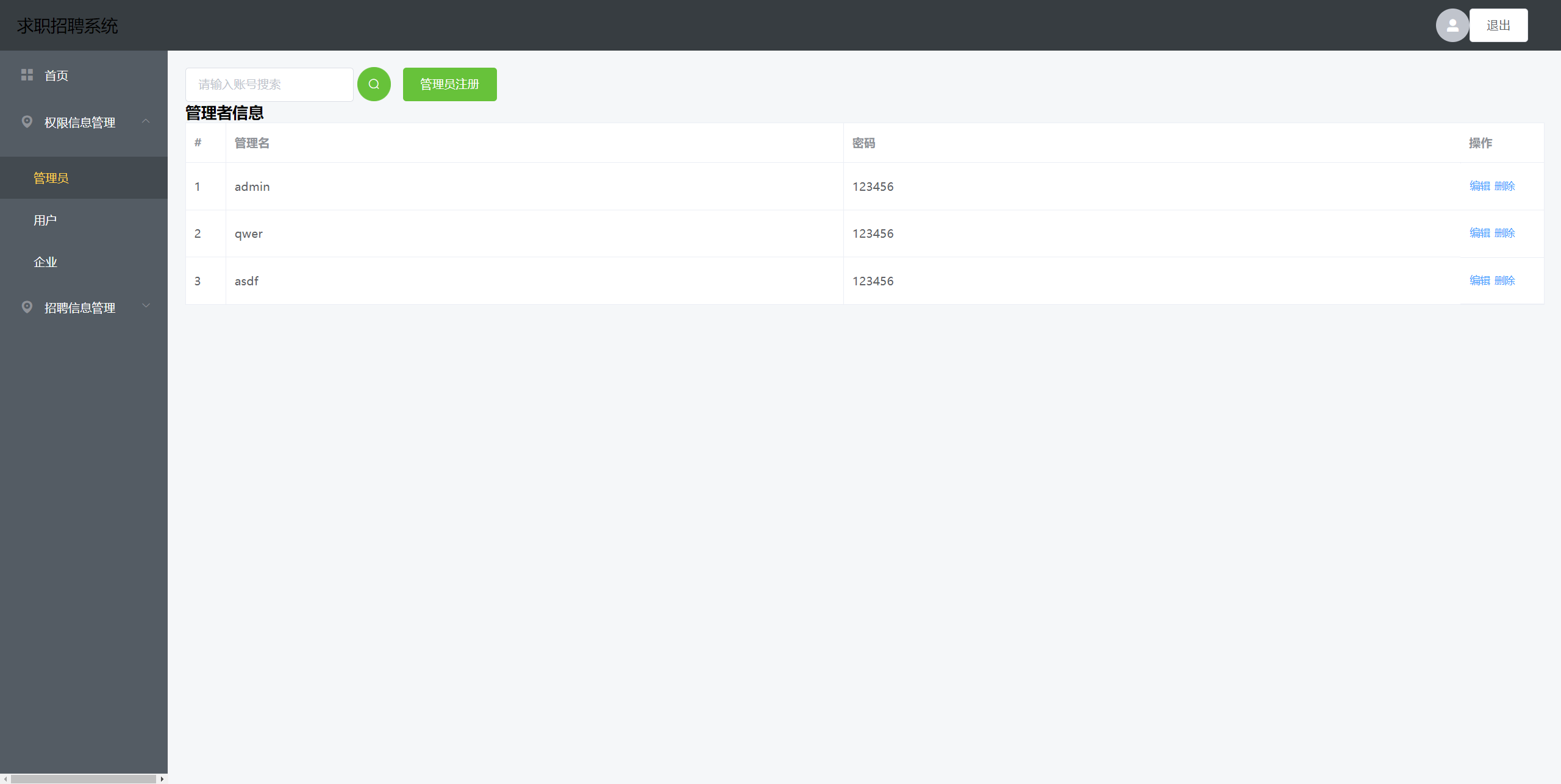The image size is (1561, 784).
Task: Click the sidebar horizontal scrollbar right arrow
Action: 162,779
